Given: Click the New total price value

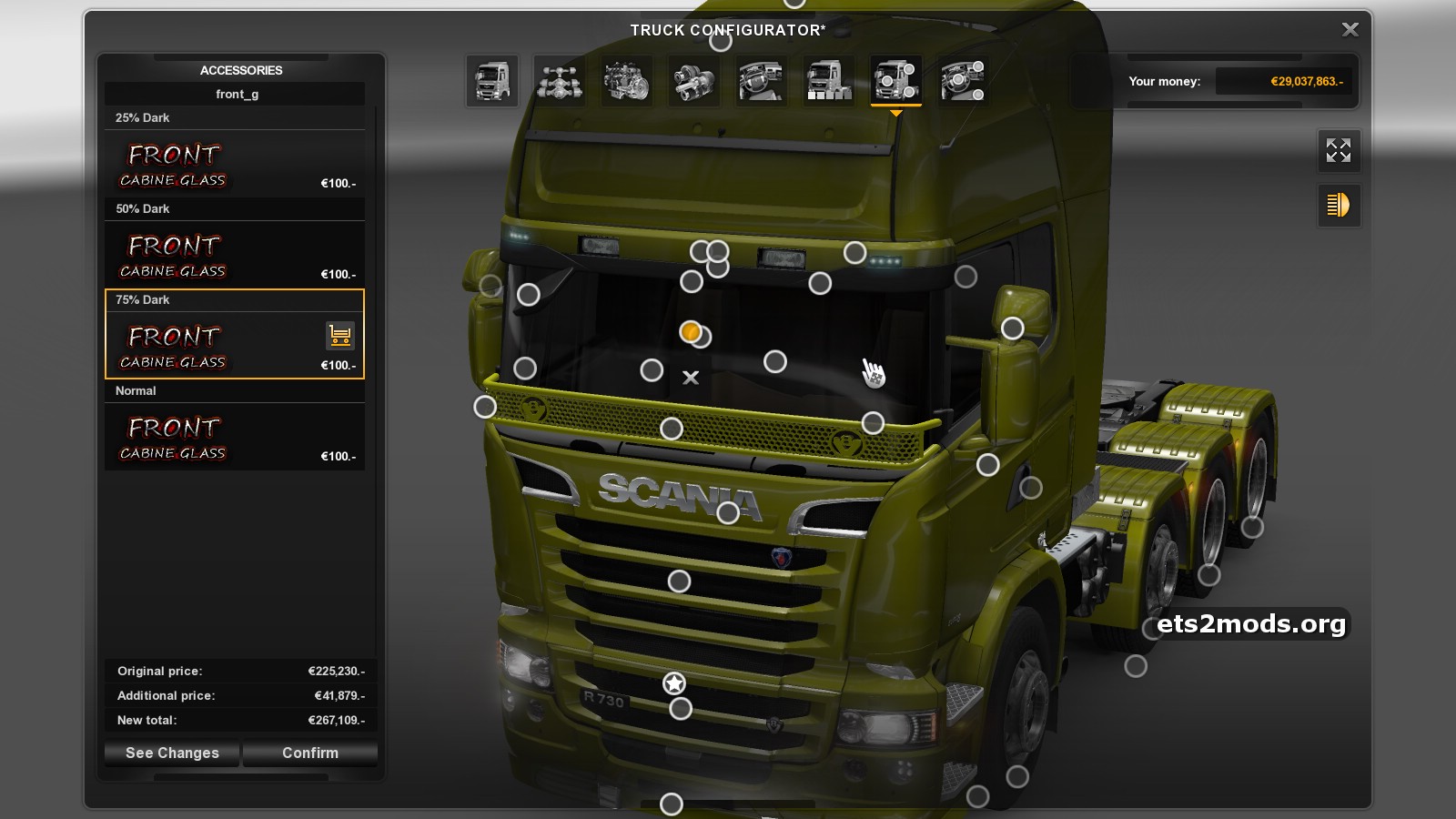Looking at the screenshot, I should (337, 720).
